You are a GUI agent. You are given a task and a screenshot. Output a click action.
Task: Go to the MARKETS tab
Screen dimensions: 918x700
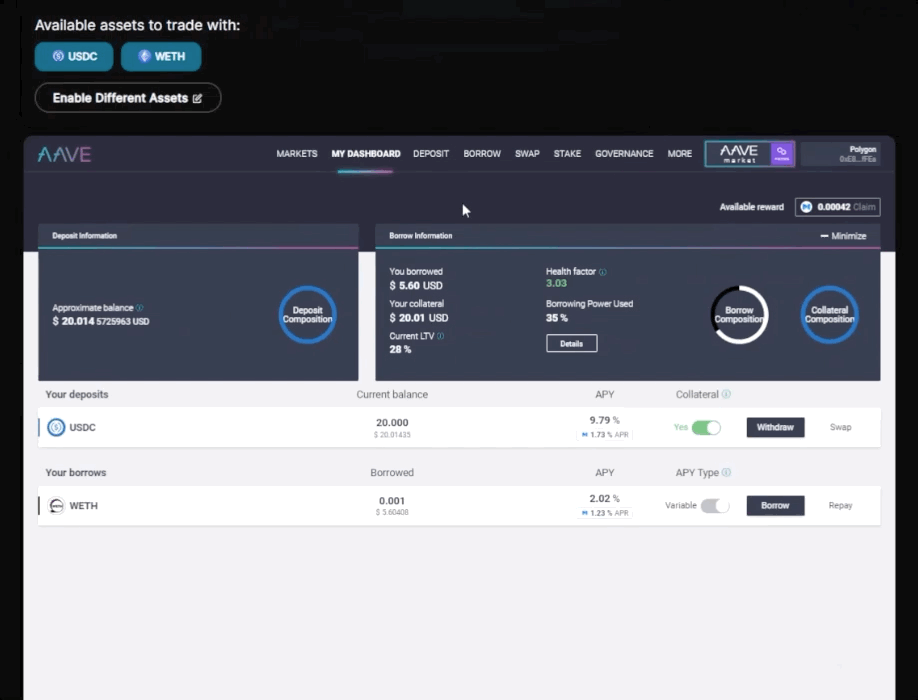(297, 153)
